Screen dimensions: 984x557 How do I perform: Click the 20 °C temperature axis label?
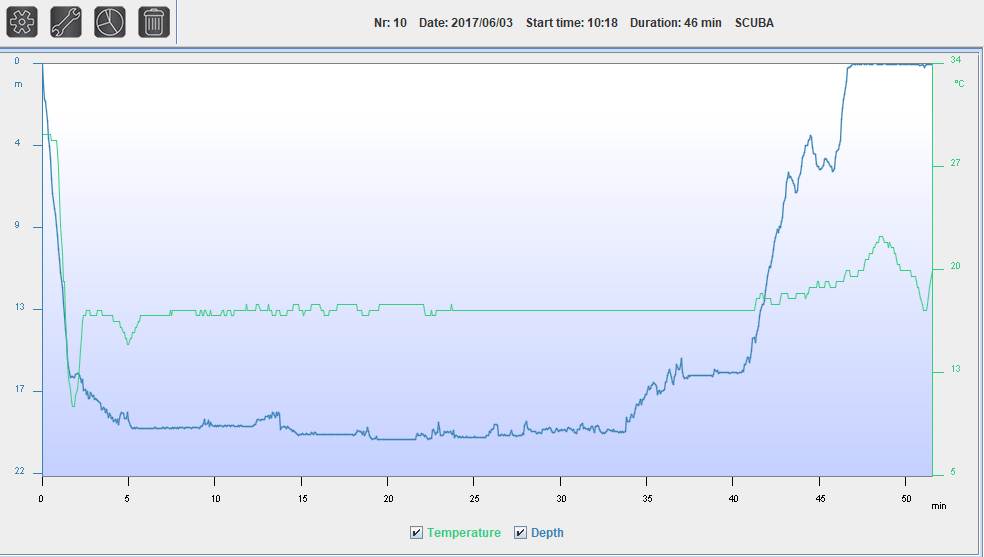coord(955,266)
